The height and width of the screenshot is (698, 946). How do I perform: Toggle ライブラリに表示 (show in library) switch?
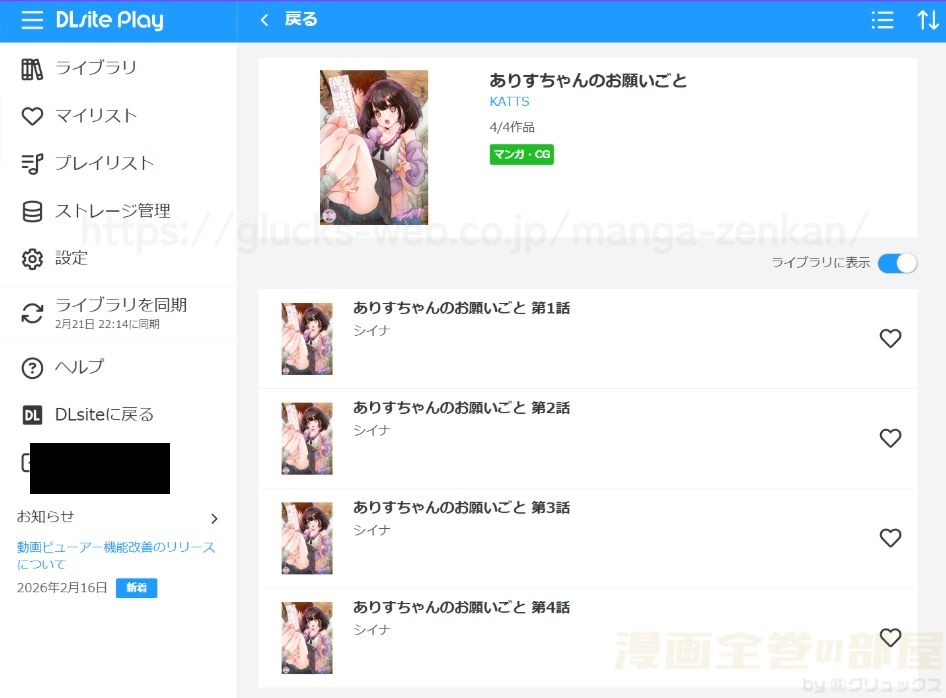(897, 262)
